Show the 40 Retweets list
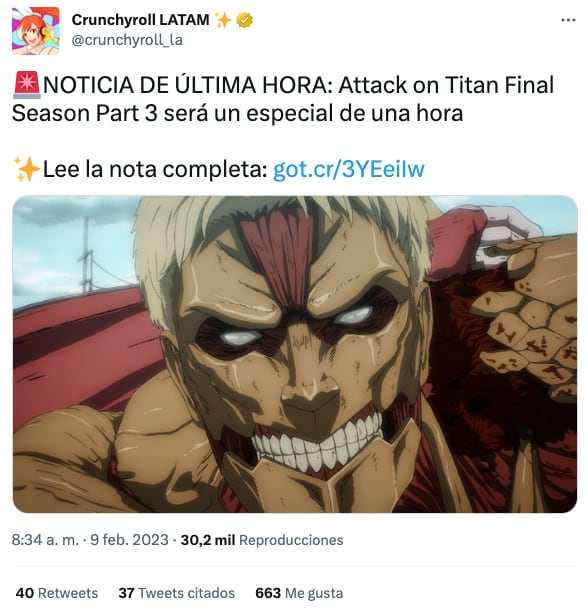This screenshot has width=588, height=615. (57, 593)
